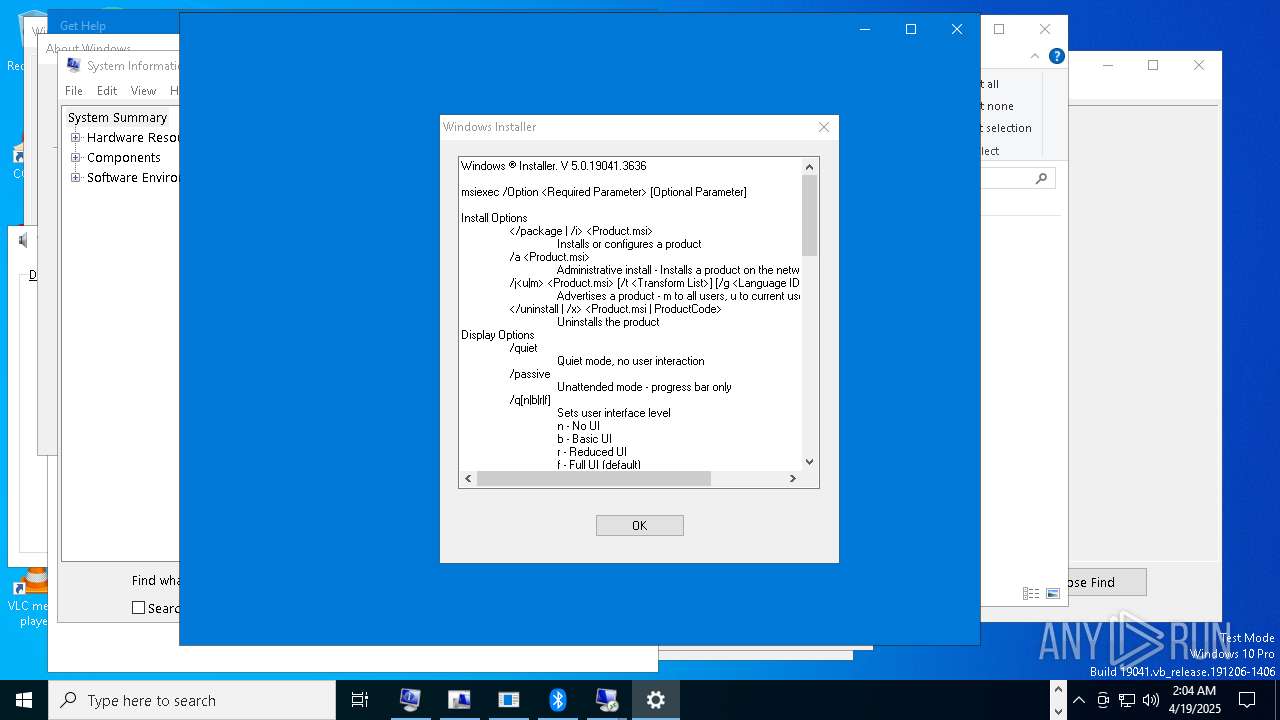Click the "Select none" ribbon option
The image size is (1280, 720).
pyautogui.click(x=997, y=106)
